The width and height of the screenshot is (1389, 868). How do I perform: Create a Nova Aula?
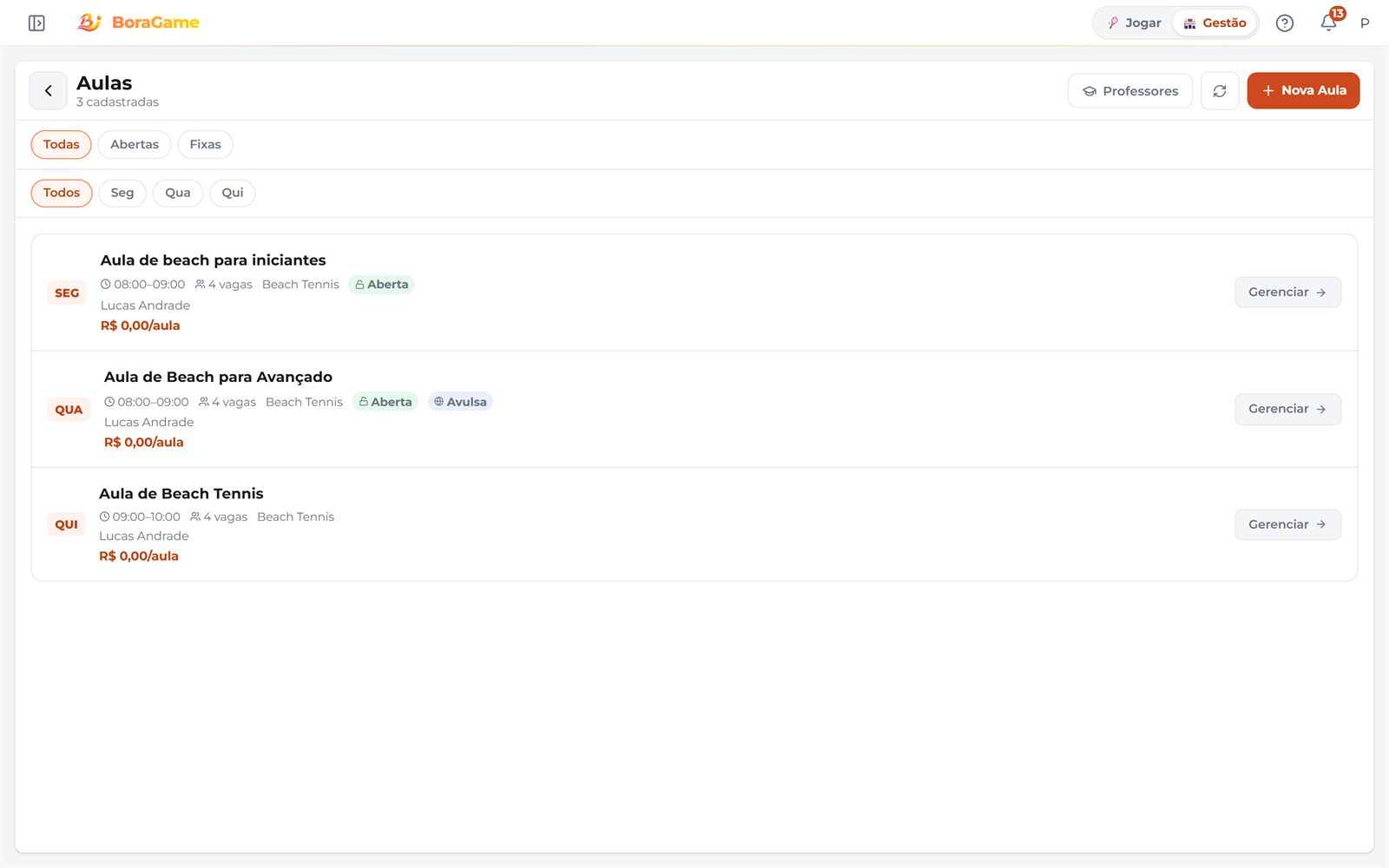1303,90
